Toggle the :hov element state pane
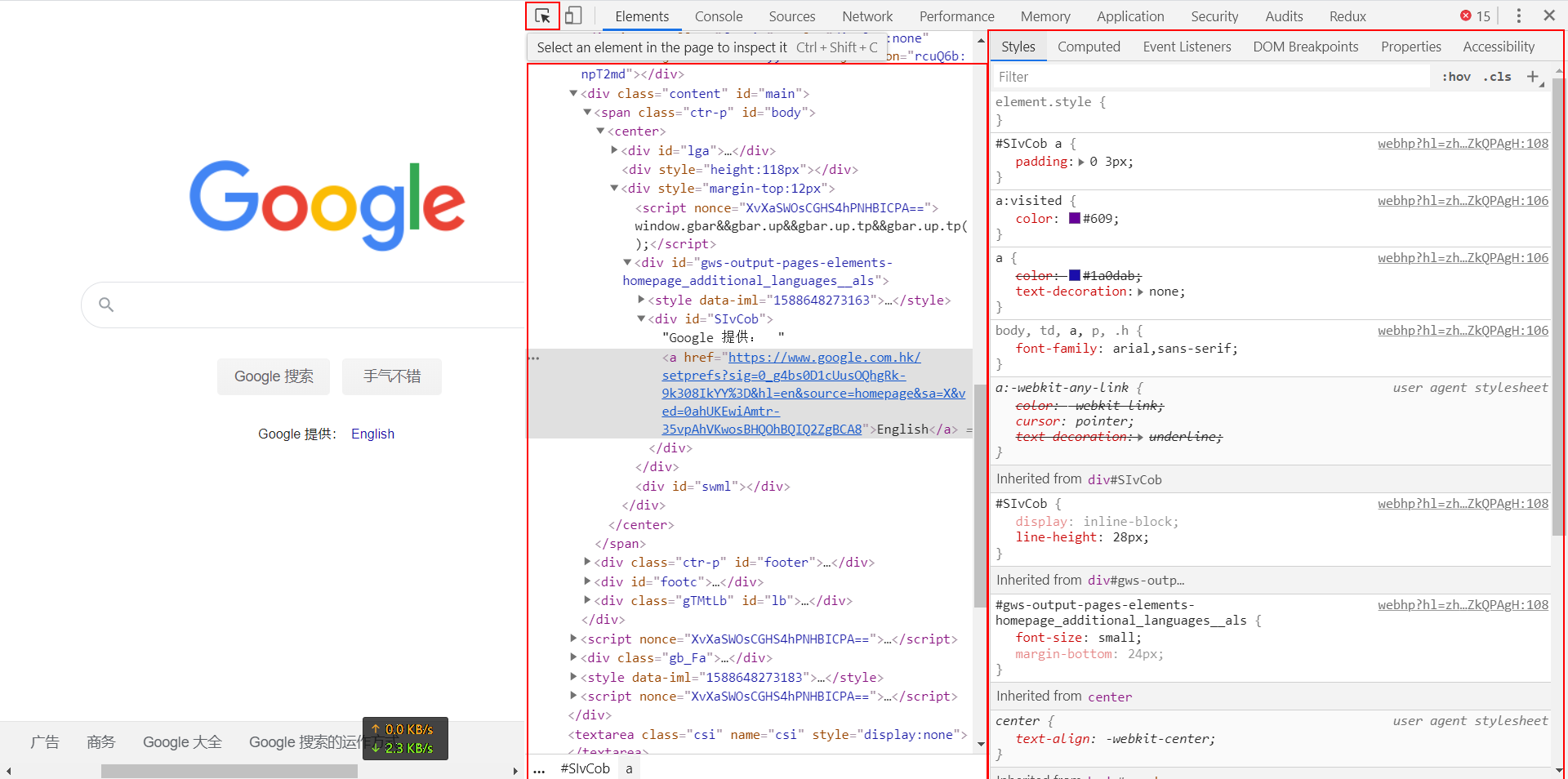 click(x=1456, y=77)
